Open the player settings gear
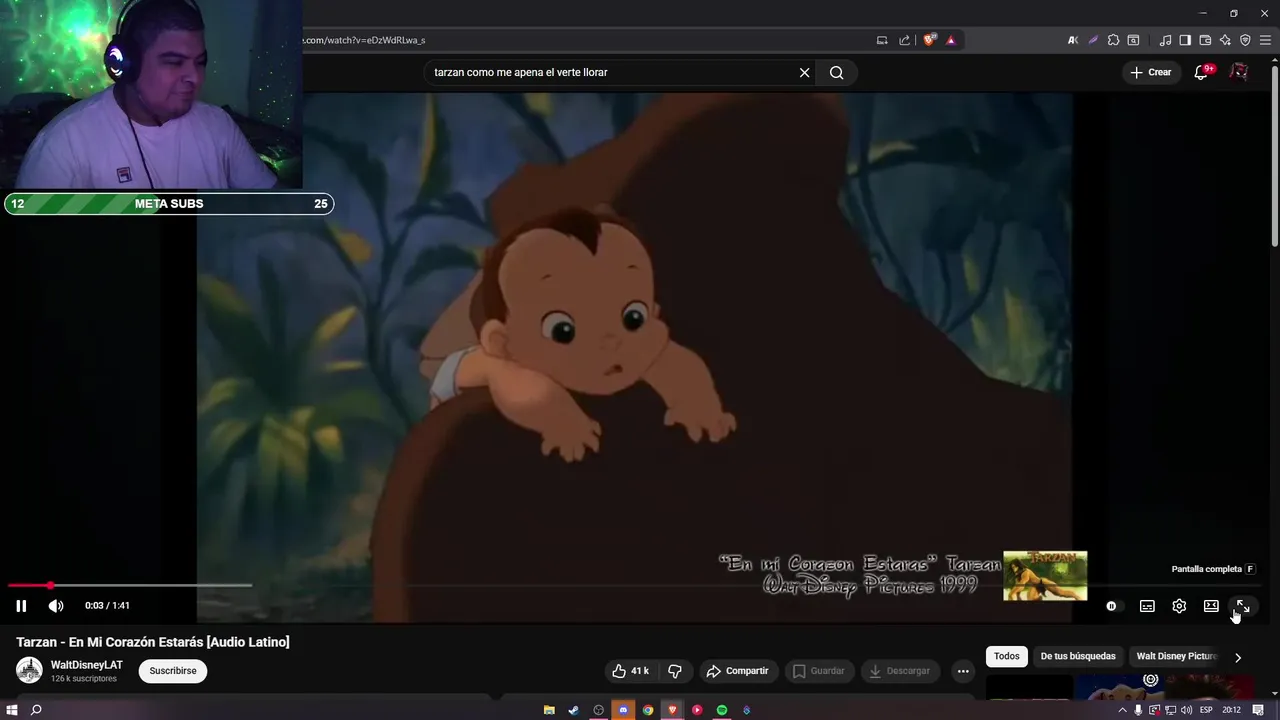The height and width of the screenshot is (720, 1280). pyautogui.click(x=1179, y=606)
